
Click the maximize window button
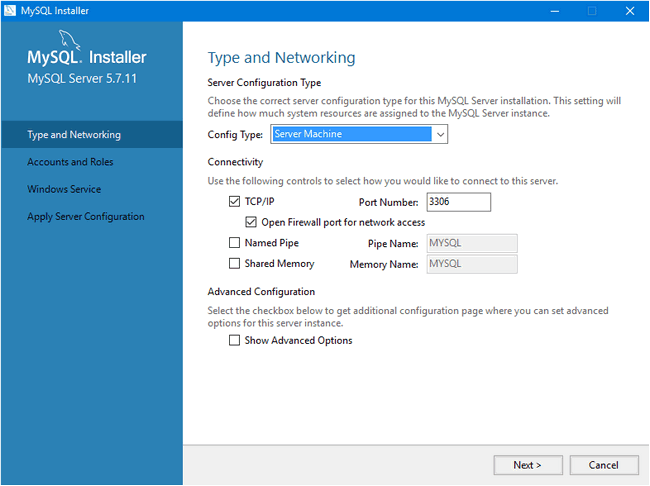pyautogui.click(x=592, y=10)
